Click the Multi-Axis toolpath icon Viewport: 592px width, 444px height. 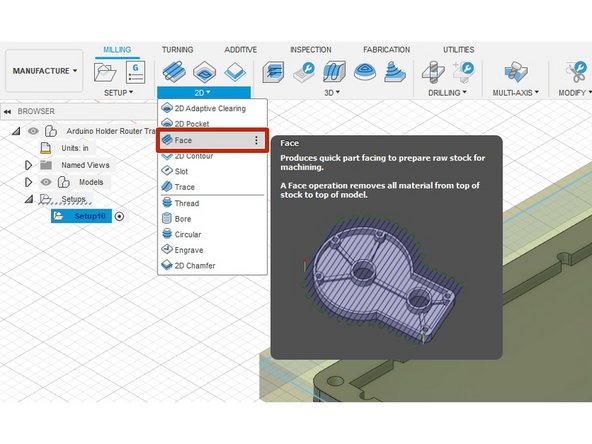[515, 72]
